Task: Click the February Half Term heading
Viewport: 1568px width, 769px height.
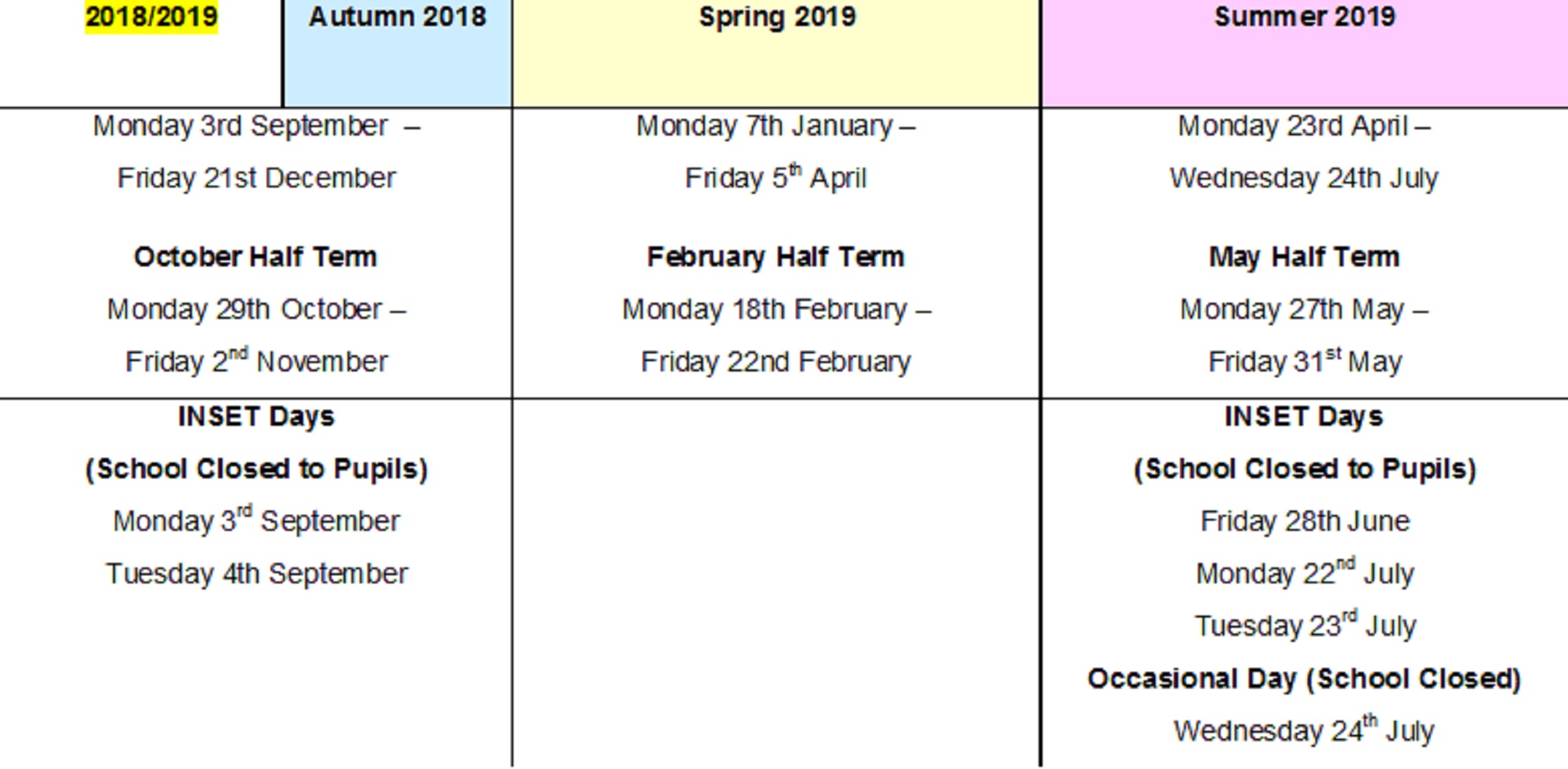Action: 775,257
